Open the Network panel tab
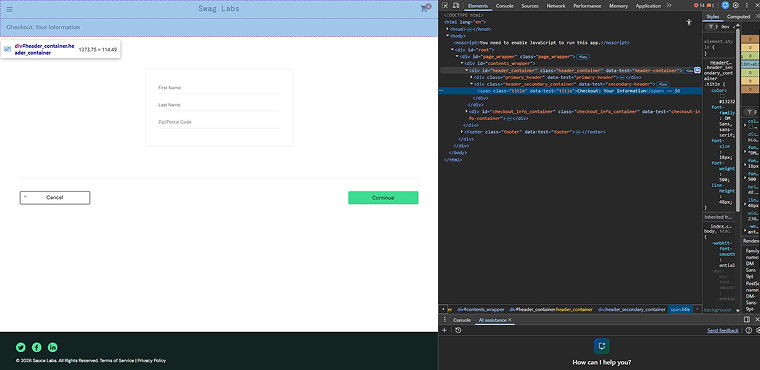This screenshot has width=760, height=370. point(556,6)
